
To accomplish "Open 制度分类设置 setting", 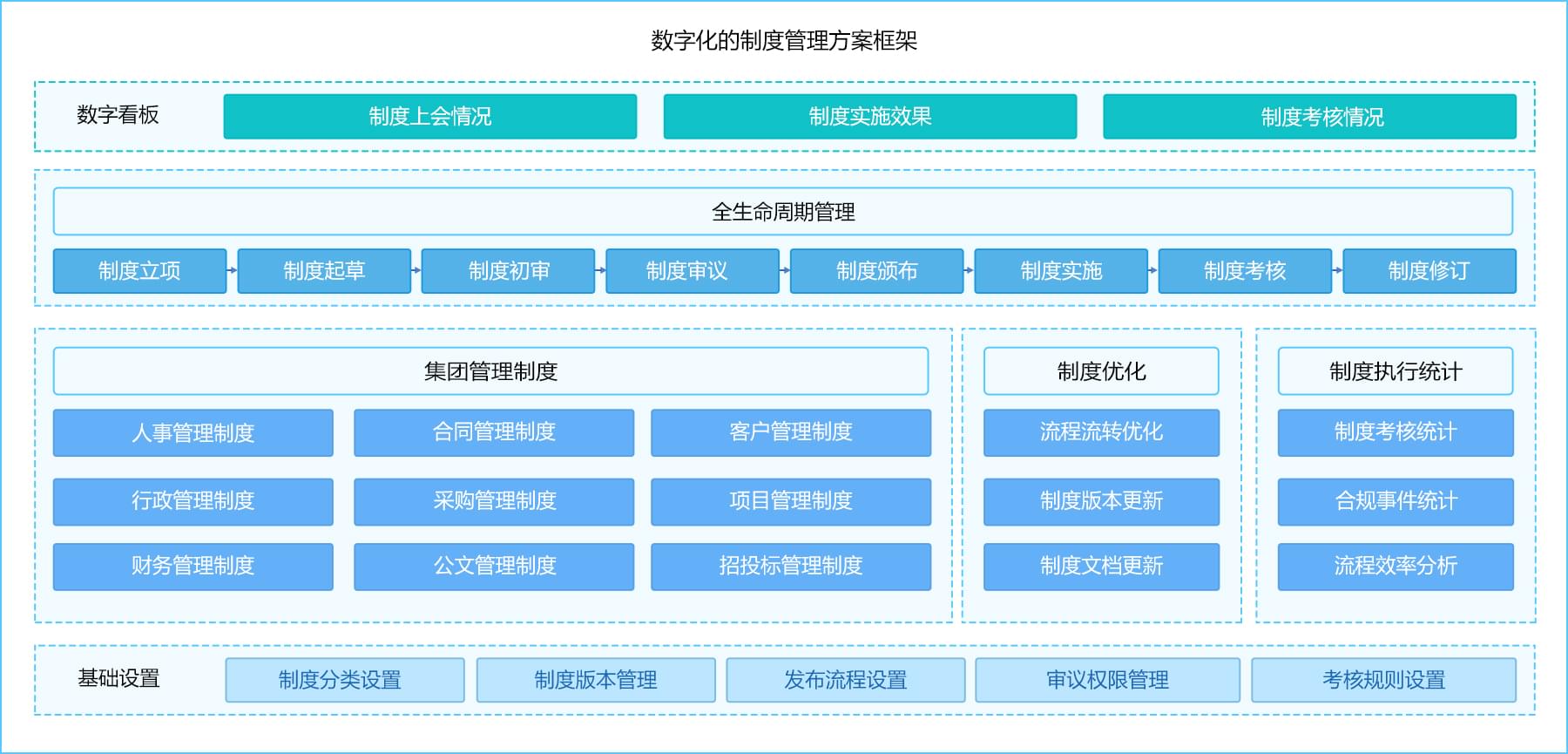I will point(345,680).
